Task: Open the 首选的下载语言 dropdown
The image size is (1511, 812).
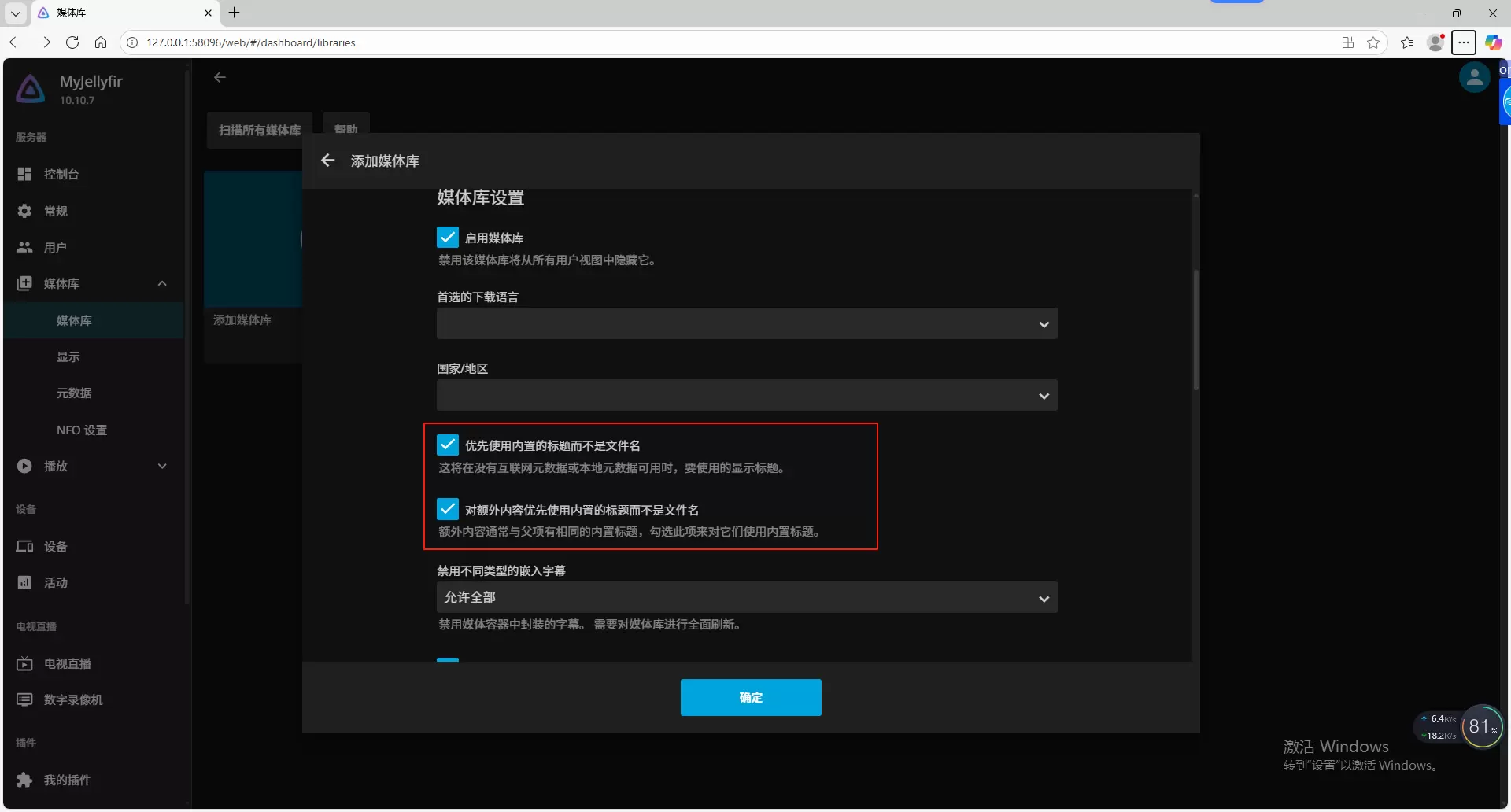Action: pyautogui.click(x=746, y=324)
